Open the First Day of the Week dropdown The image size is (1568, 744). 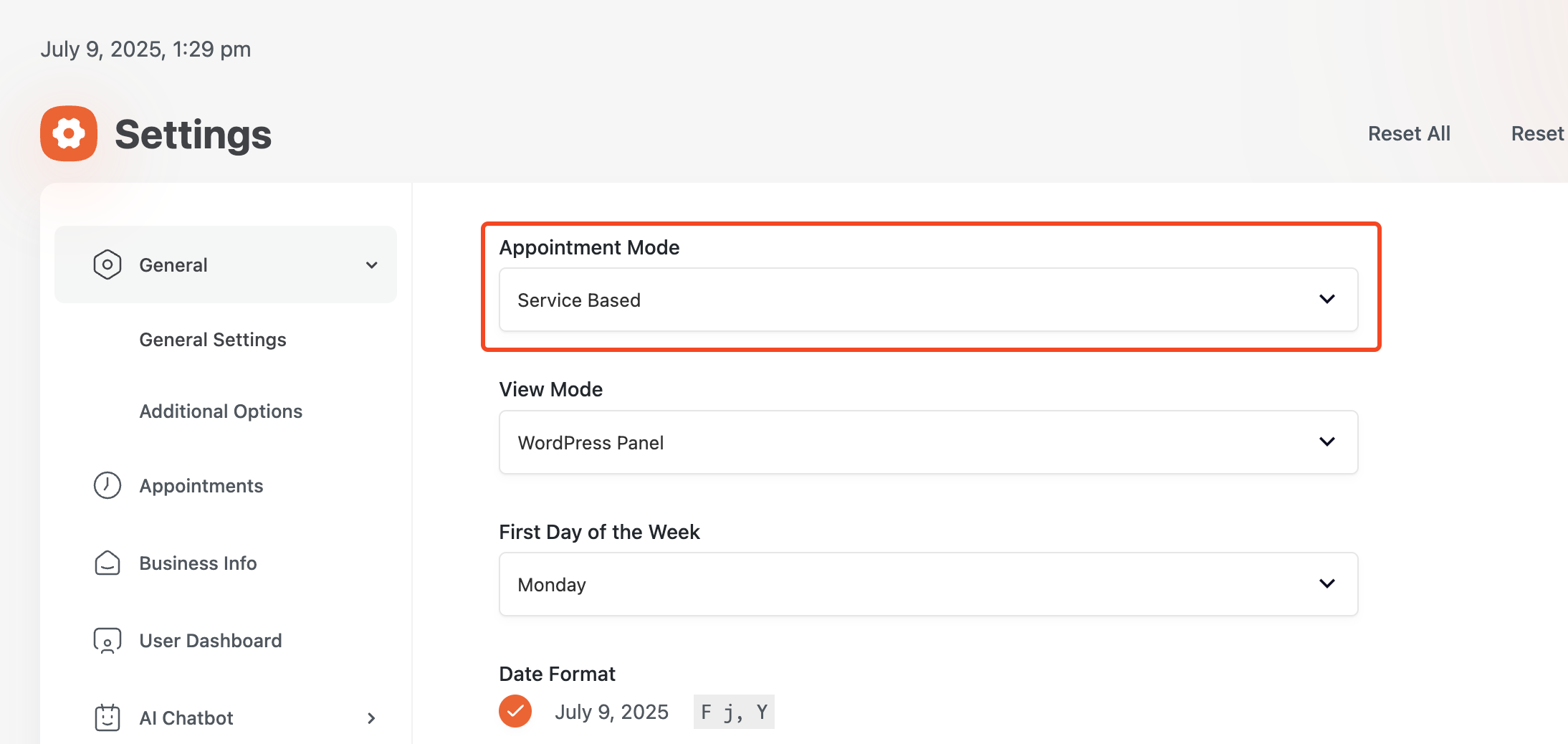[x=928, y=584]
